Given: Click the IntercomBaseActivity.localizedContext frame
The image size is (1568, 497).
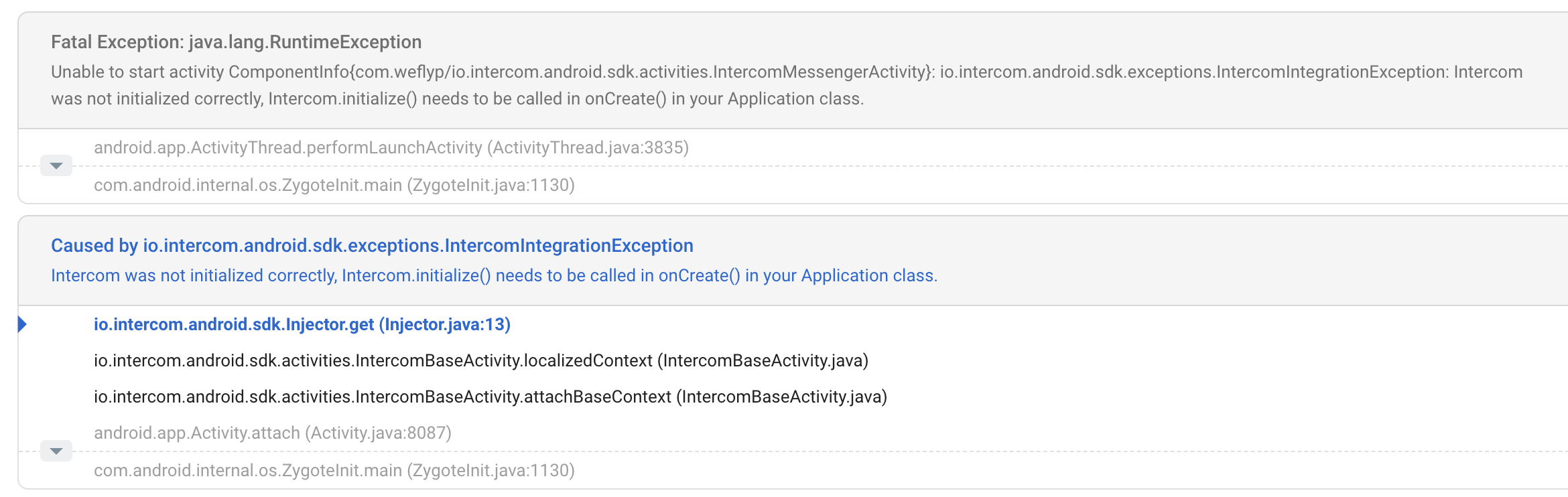Looking at the screenshot, I should pyautogui.click(x=481, y=360).
